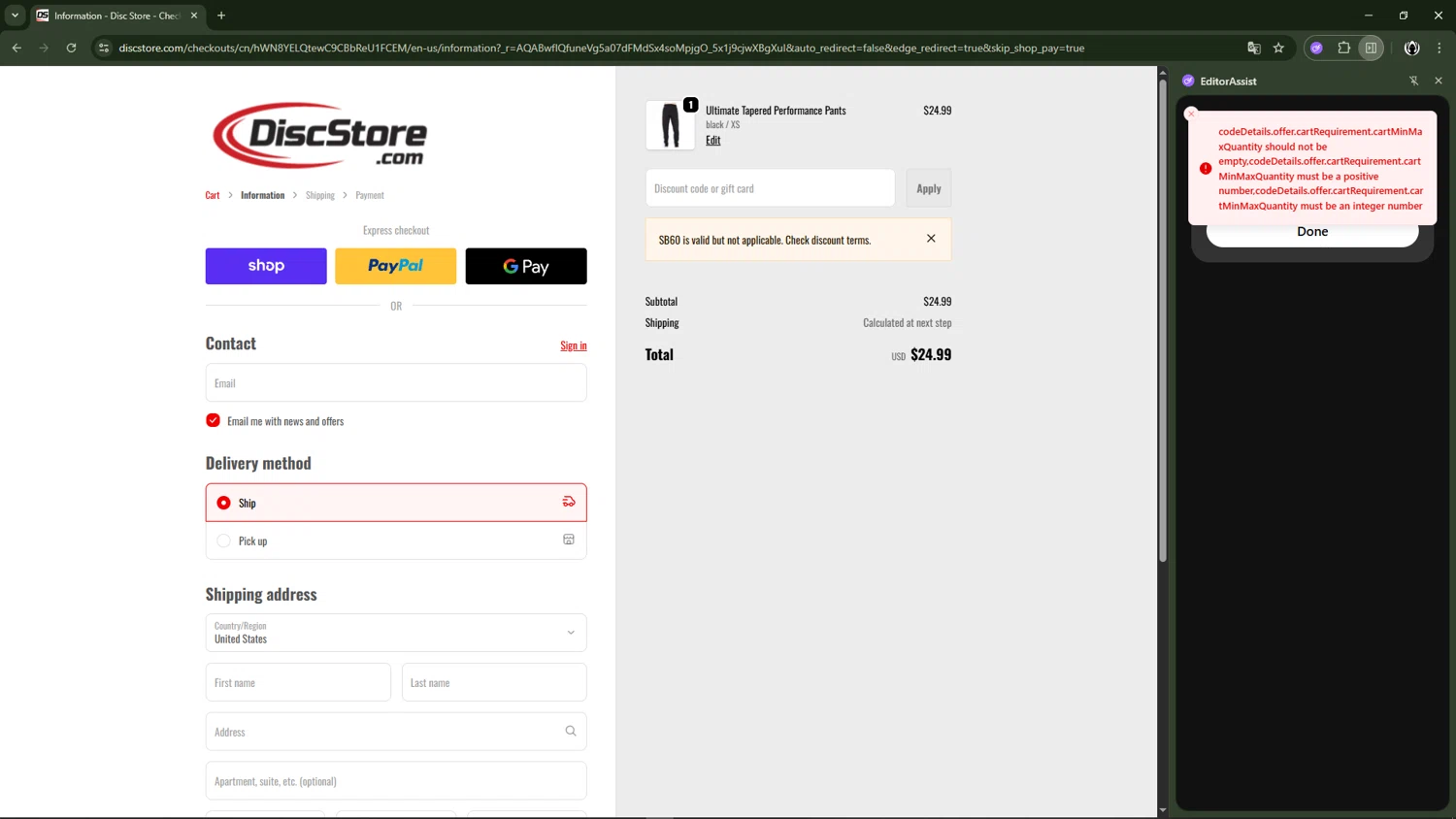Click EditorAssist extension icon in toolbar
This screenshot has width=1456, height=819.
(1316, 48)
